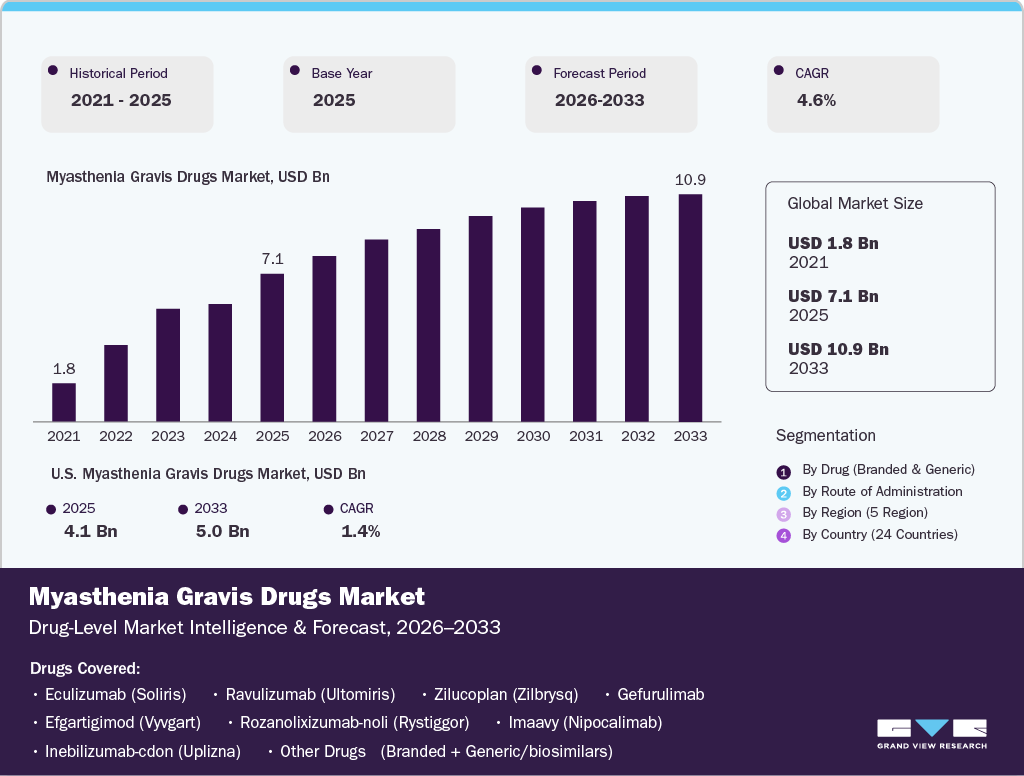Click the CAGR 4.6% card
The height and width of the screenshot is (776, 1024).
coord(853,94)
